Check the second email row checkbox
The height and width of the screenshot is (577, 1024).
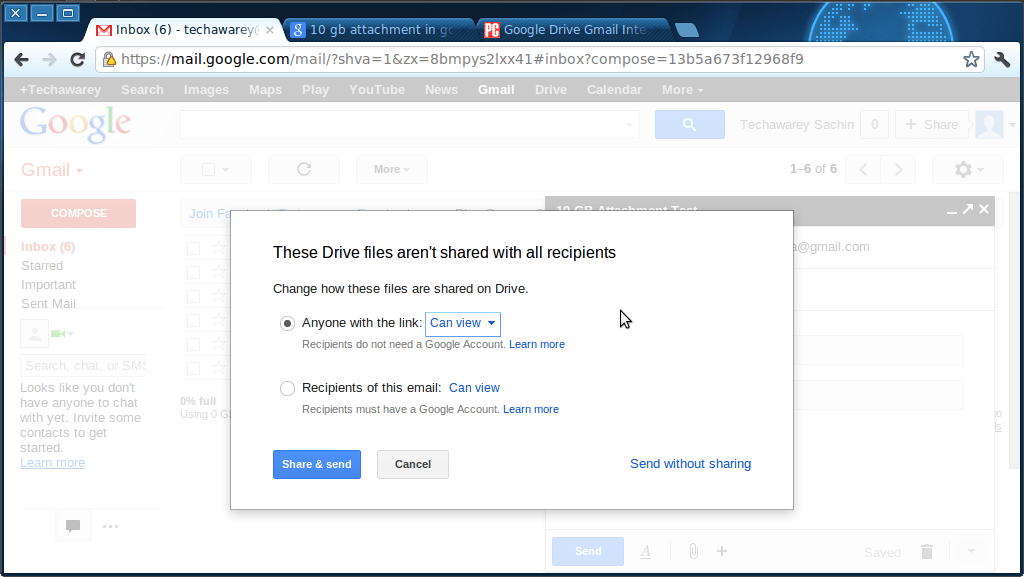click(x=193, y=272)
